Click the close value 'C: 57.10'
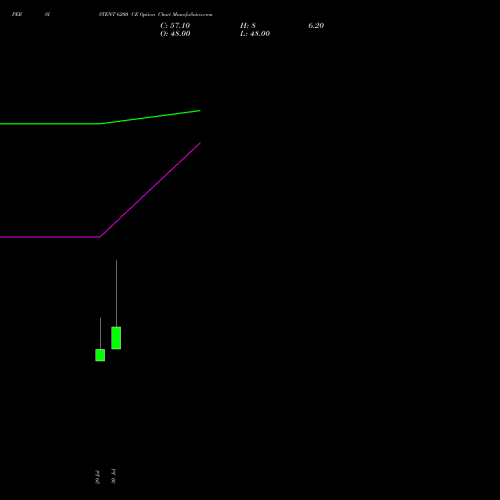Image resolution: width=500 pixels, height=500 pixels. (x=175, y=26)
